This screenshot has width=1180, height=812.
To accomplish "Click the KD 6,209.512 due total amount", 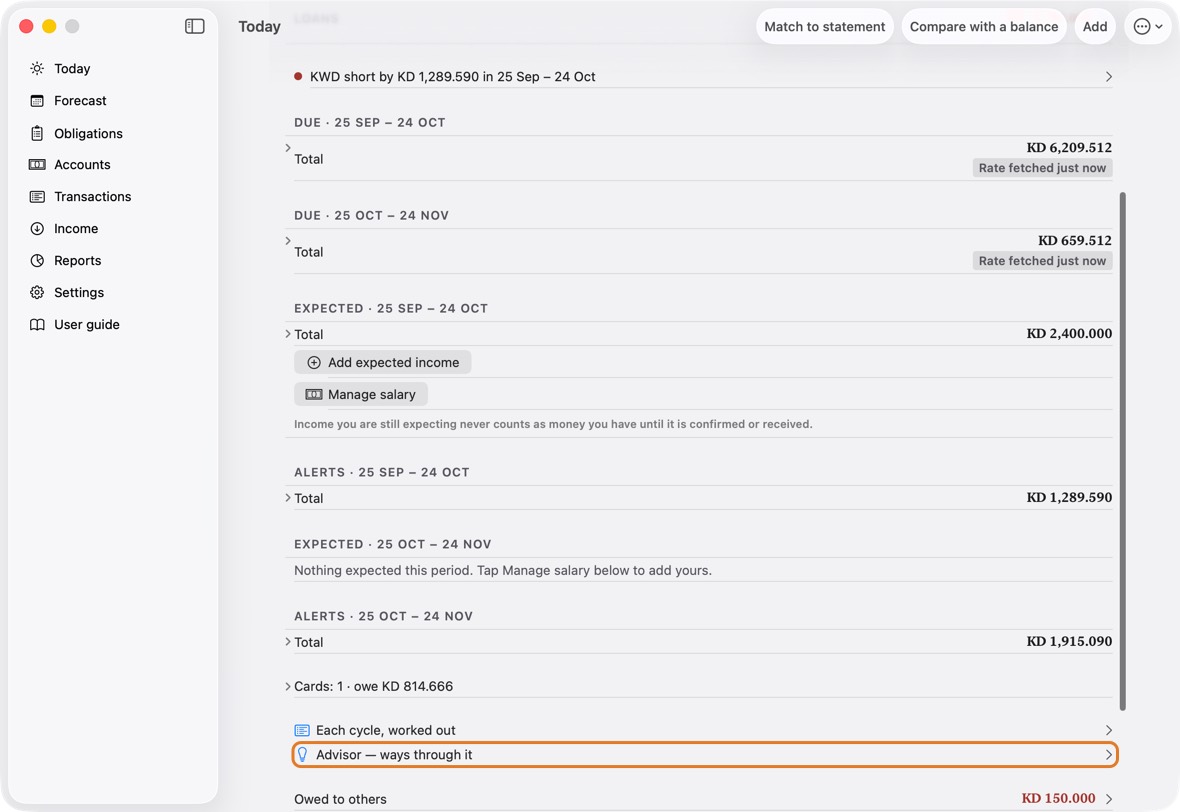I will point(1069,147).
